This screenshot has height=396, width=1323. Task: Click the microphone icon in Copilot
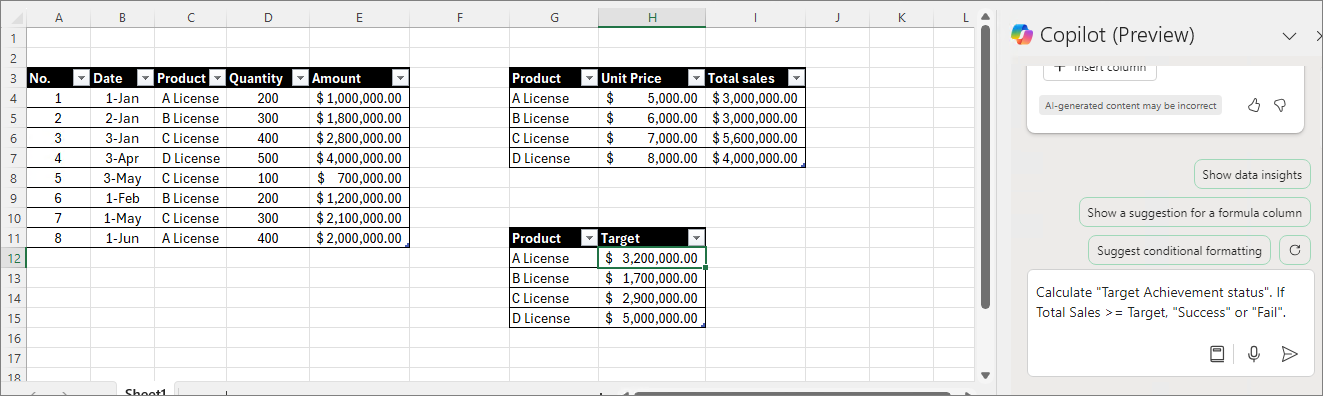[x=1254, y=353]
